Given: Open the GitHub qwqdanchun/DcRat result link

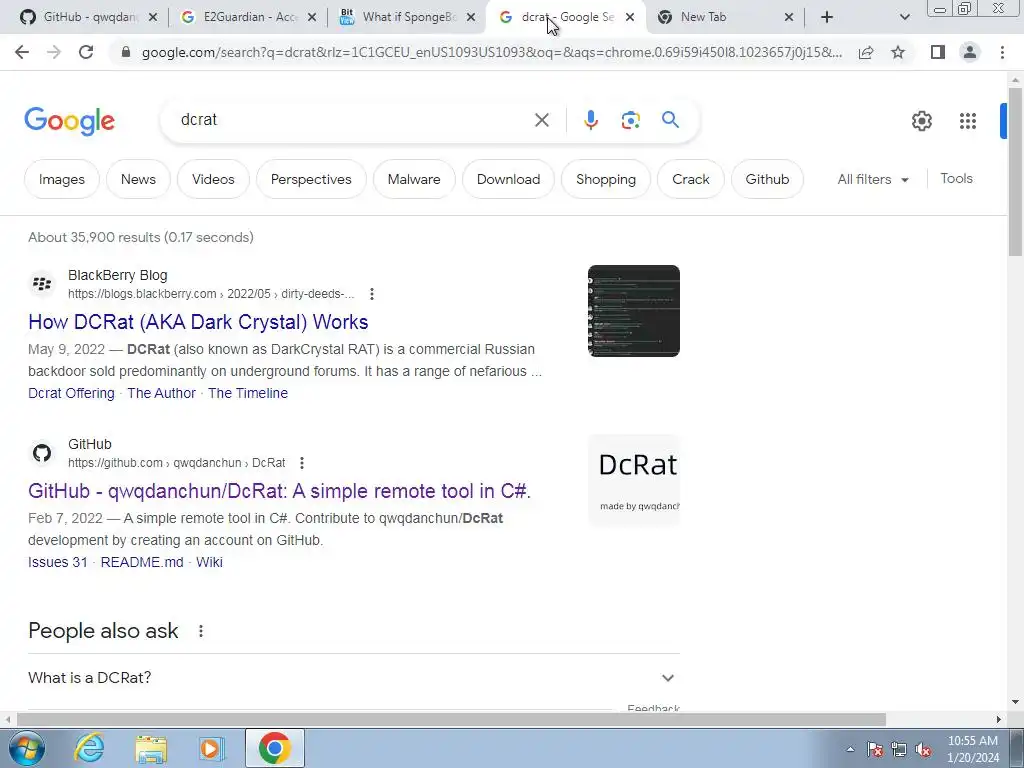Looking at the screenshot, I should [280, 491].
